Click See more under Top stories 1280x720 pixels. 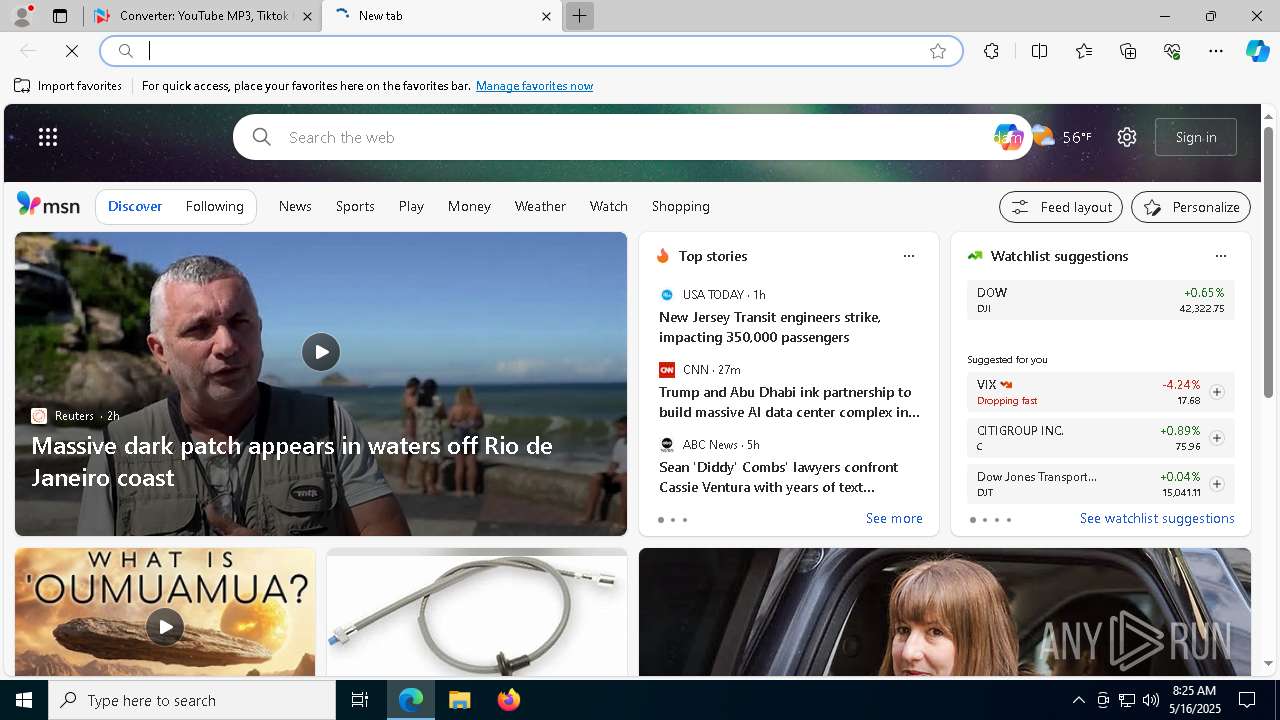(894, 518)
